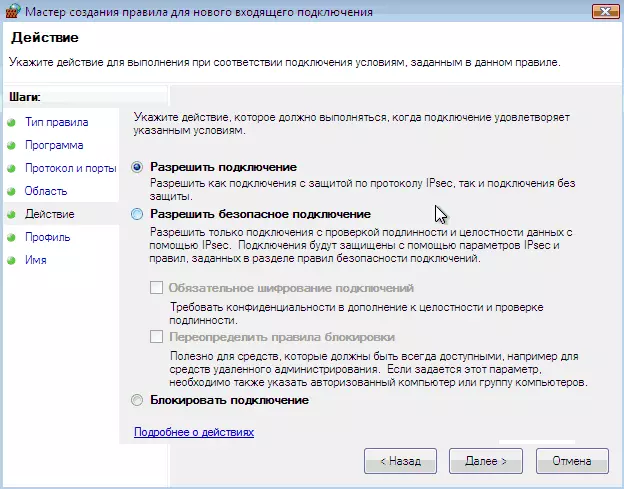Screen dimensions: 624x489
Task: Click the Действие page heading
Action: (x=45, y=37)
